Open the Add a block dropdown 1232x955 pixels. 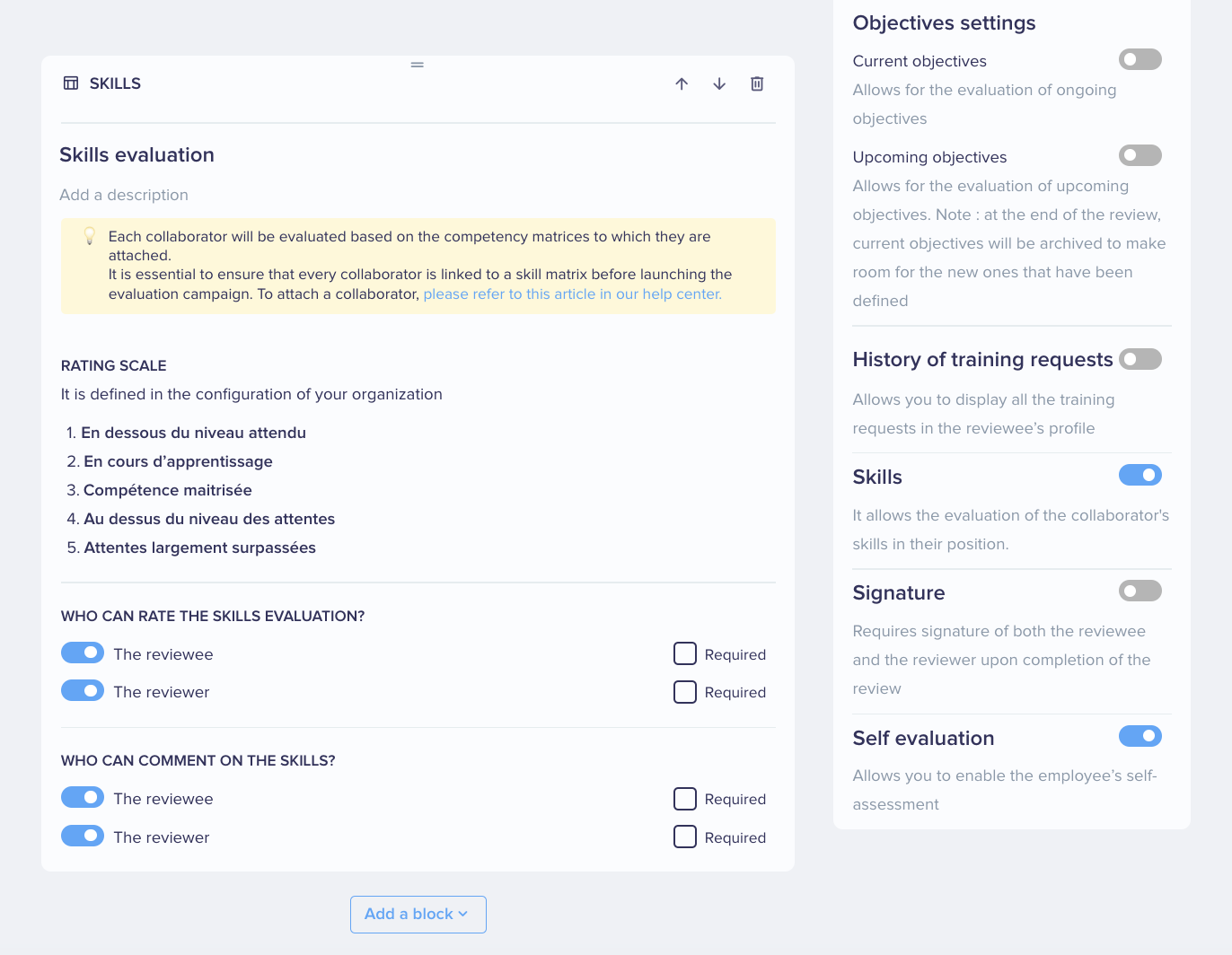[418, 914]
